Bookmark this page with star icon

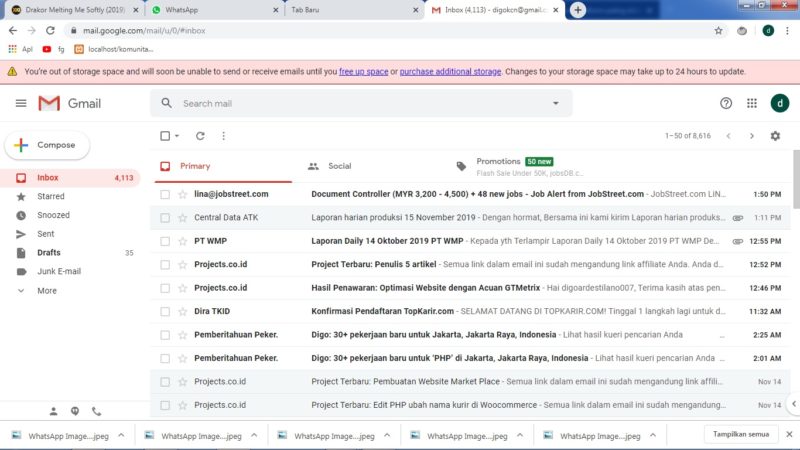click(718, 31)
